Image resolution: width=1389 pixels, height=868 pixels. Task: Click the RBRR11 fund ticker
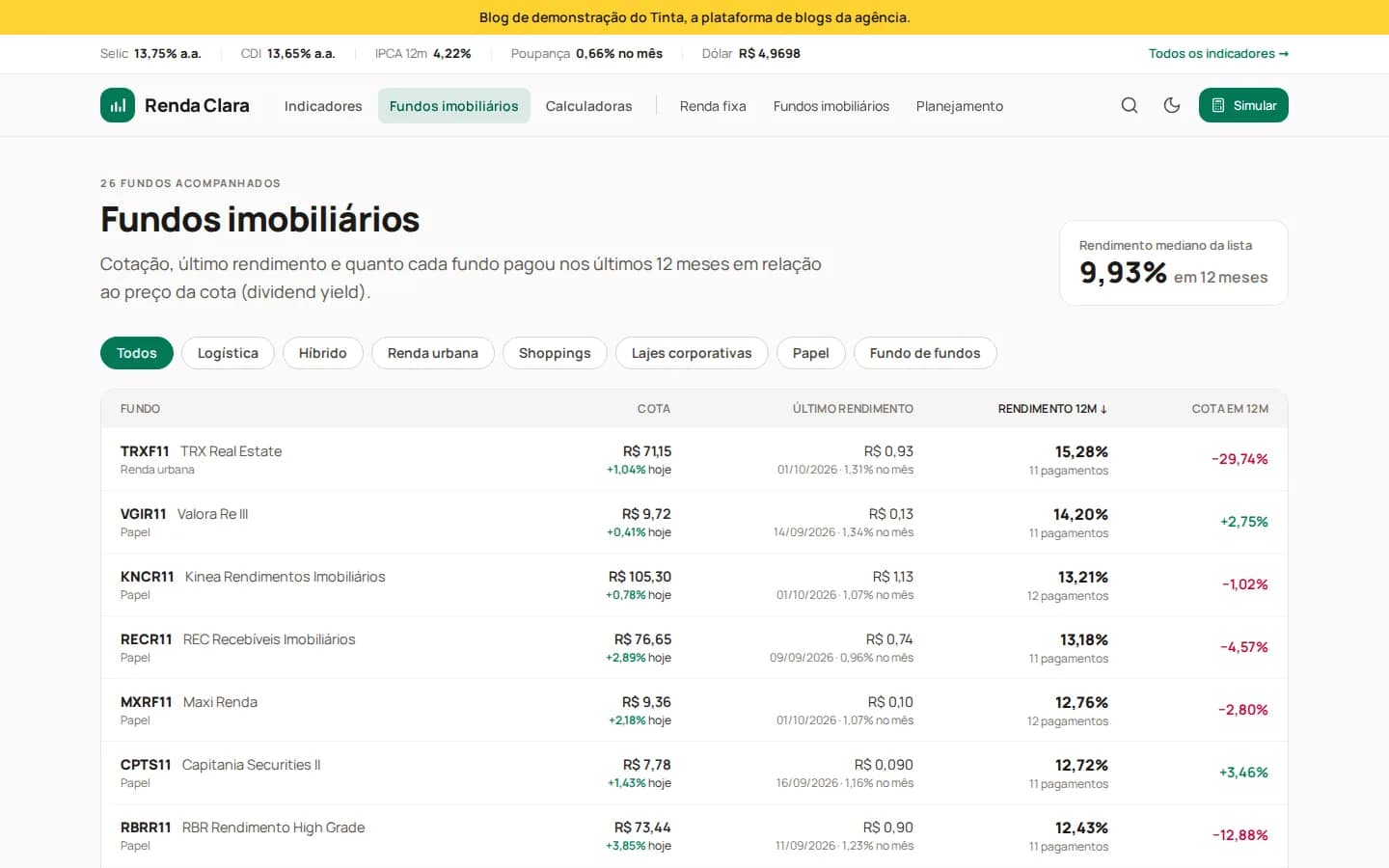(x=146, y=827)
